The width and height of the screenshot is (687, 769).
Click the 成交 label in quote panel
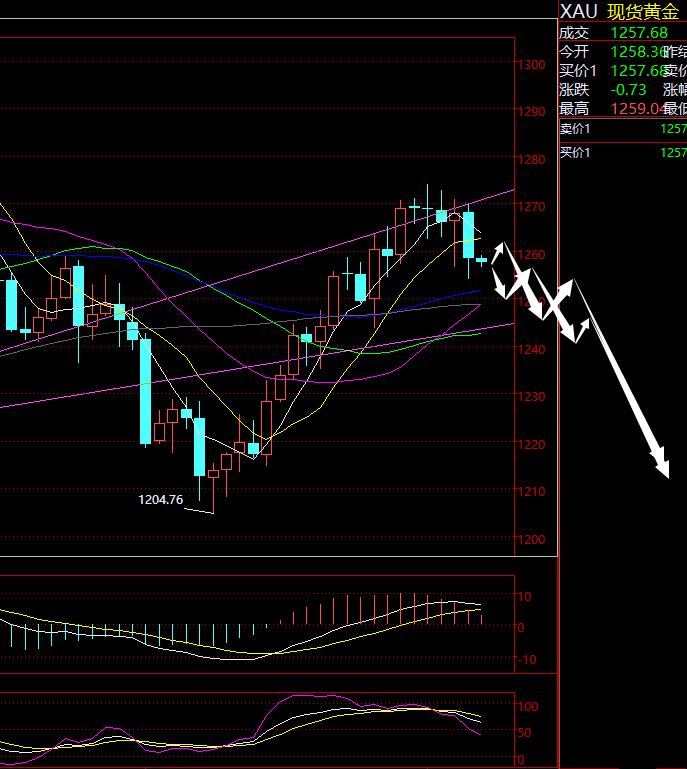[x=574, y=33]
